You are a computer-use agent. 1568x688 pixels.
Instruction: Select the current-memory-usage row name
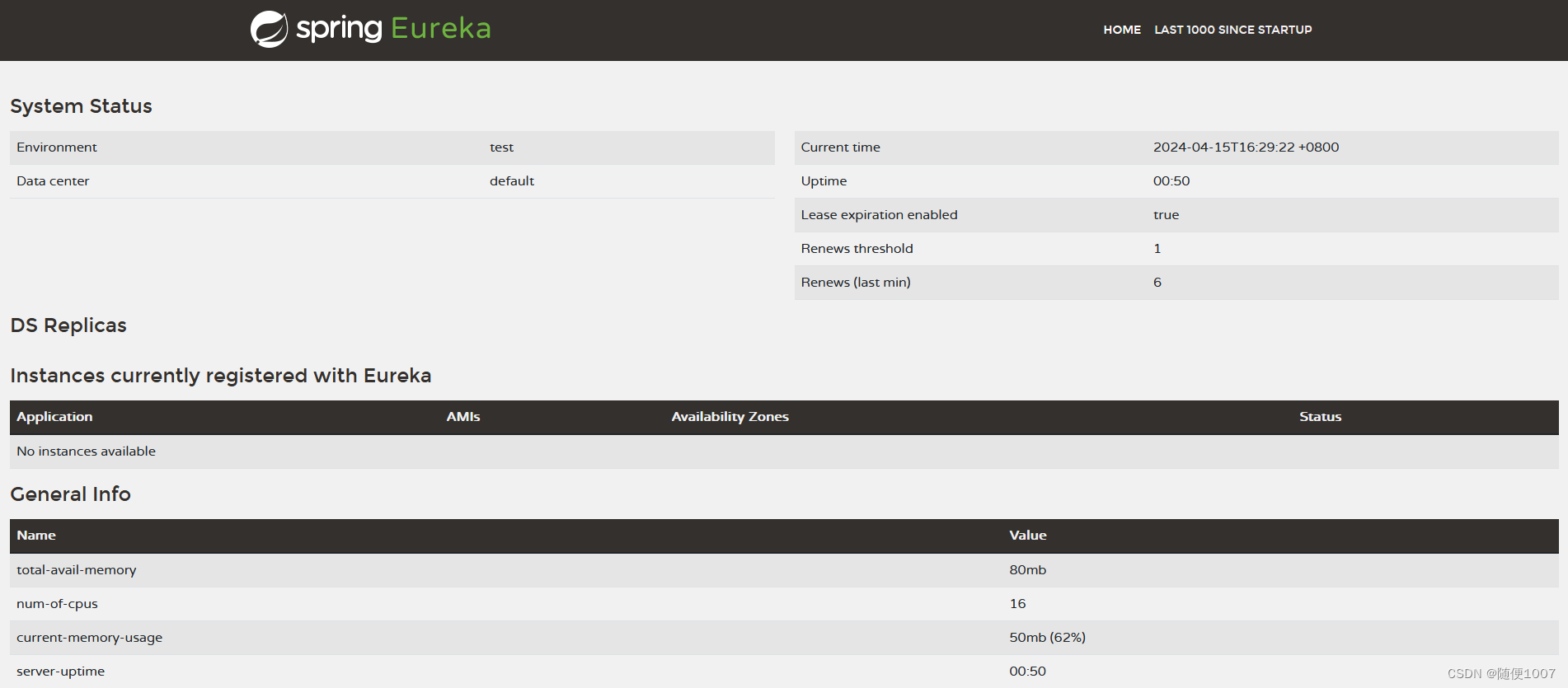(x=89, y=638)
